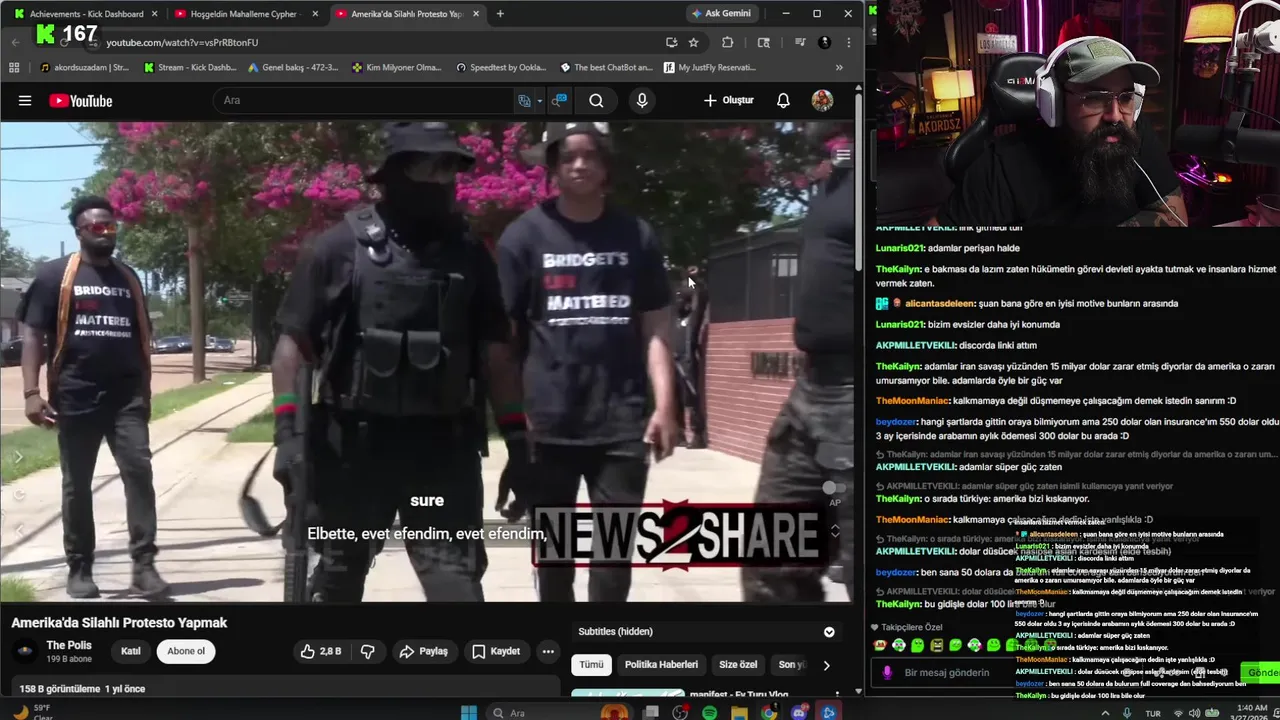Close the Amerika'da Silahlı Protesto tab
The height and width of the screenshot is (720, 1280).
[x=475, y=14]
